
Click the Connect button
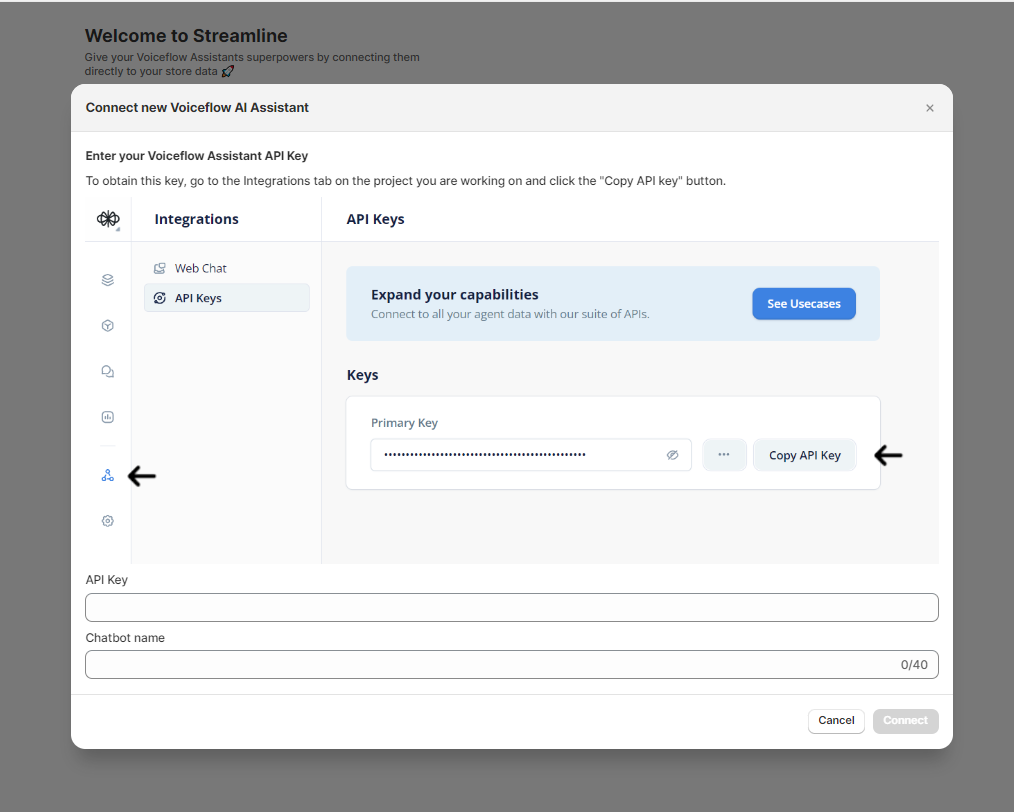point(905,721)
